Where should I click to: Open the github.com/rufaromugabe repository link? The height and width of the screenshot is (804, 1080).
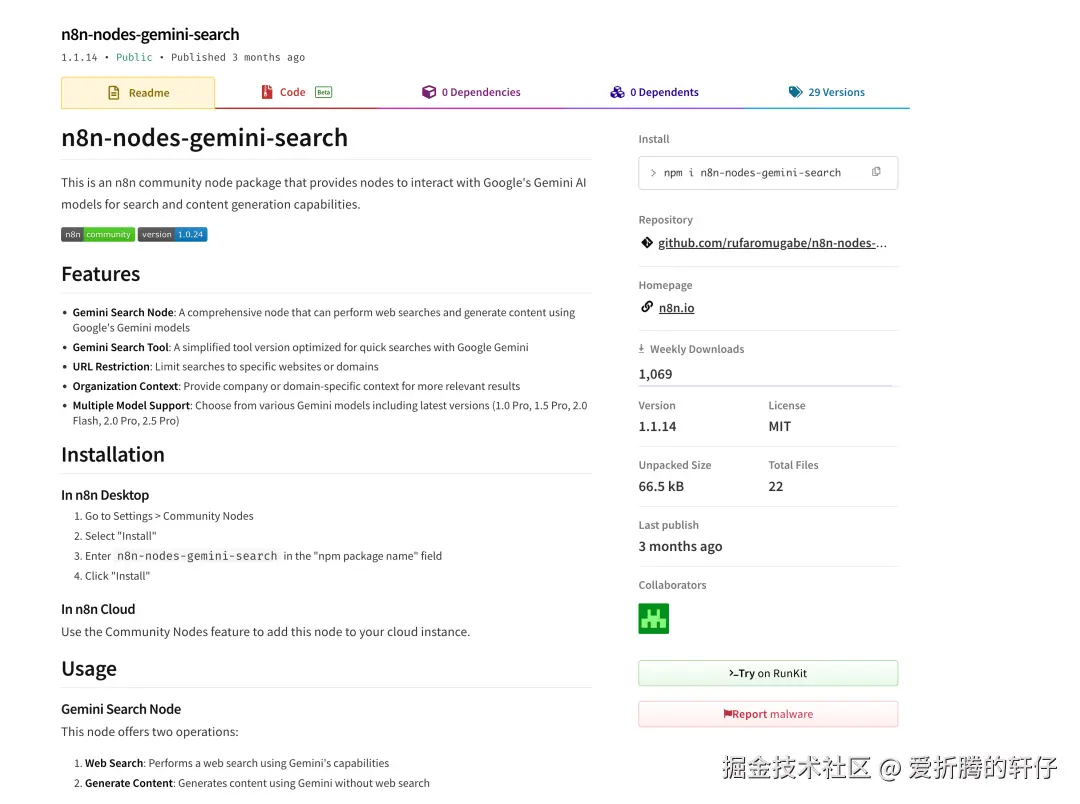point(772,243)
